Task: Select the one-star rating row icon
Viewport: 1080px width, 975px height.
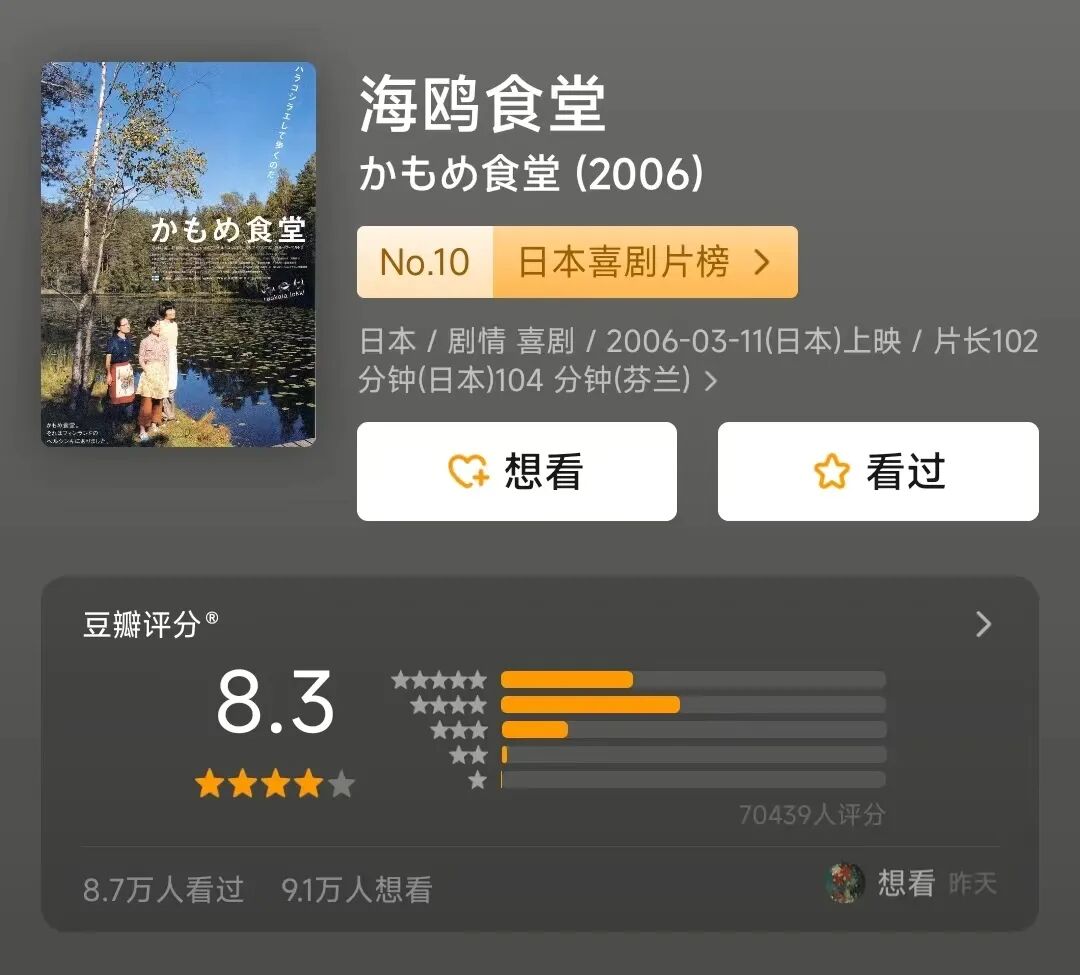Action: pyautogui.click(x=477, y=780)
